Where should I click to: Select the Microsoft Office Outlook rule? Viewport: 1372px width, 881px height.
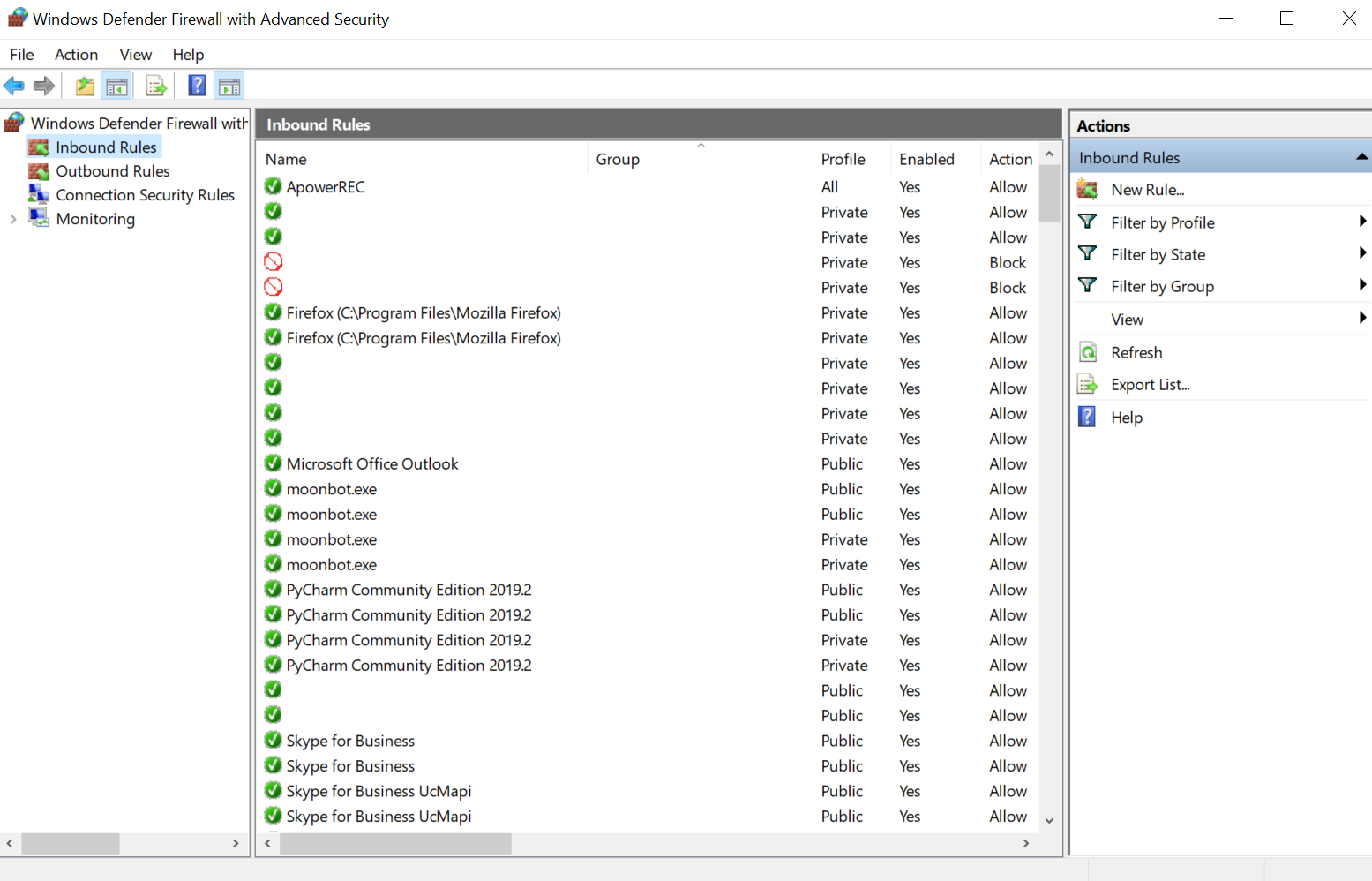[372, 464]
